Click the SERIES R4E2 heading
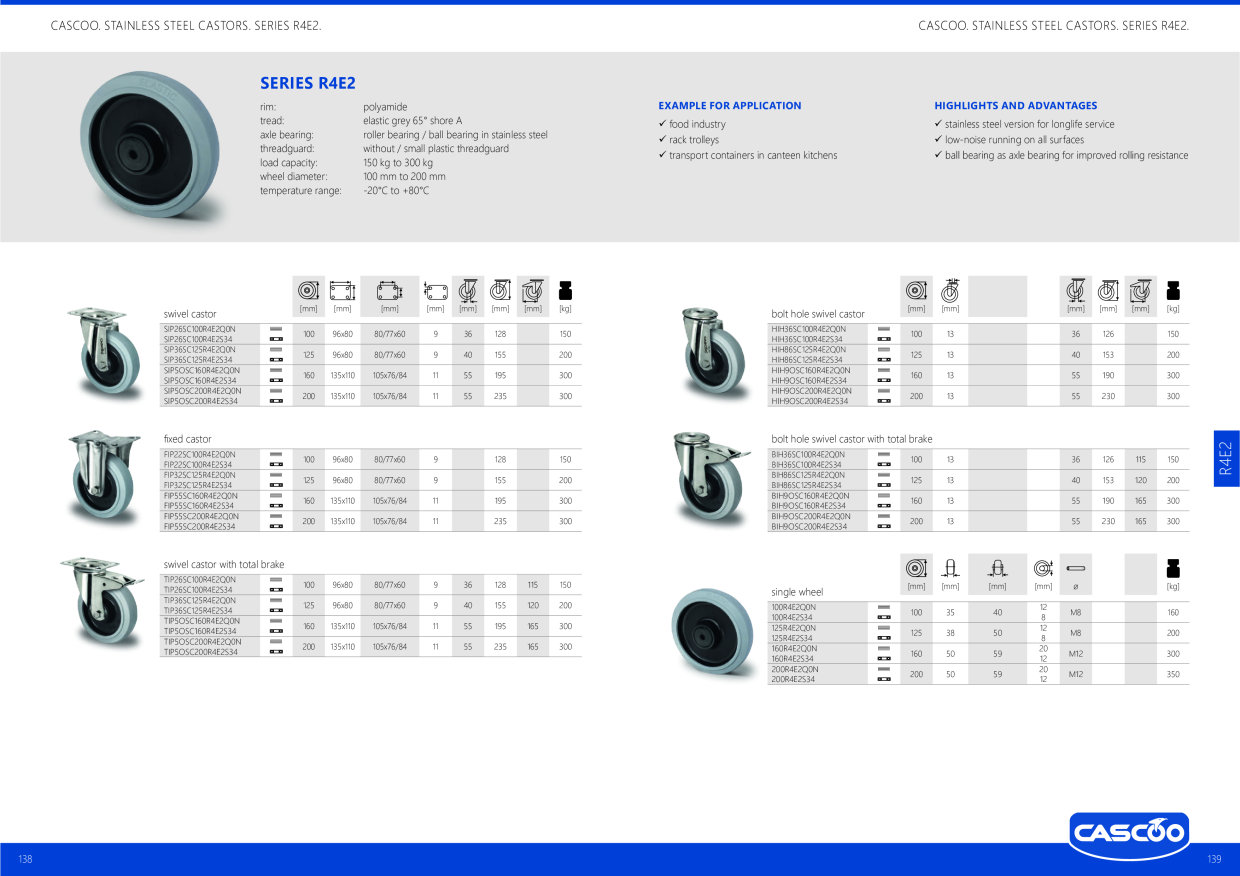 click(x=308, y=84)
